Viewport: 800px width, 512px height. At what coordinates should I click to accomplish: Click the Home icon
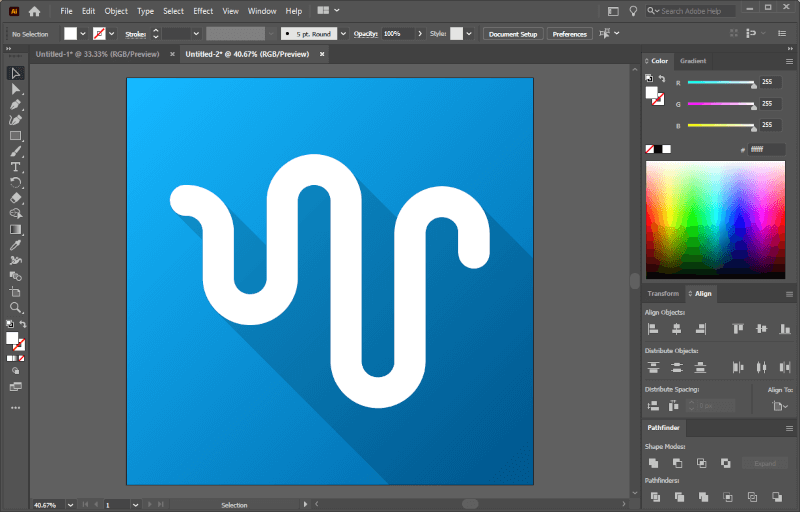tap(34, 11)
